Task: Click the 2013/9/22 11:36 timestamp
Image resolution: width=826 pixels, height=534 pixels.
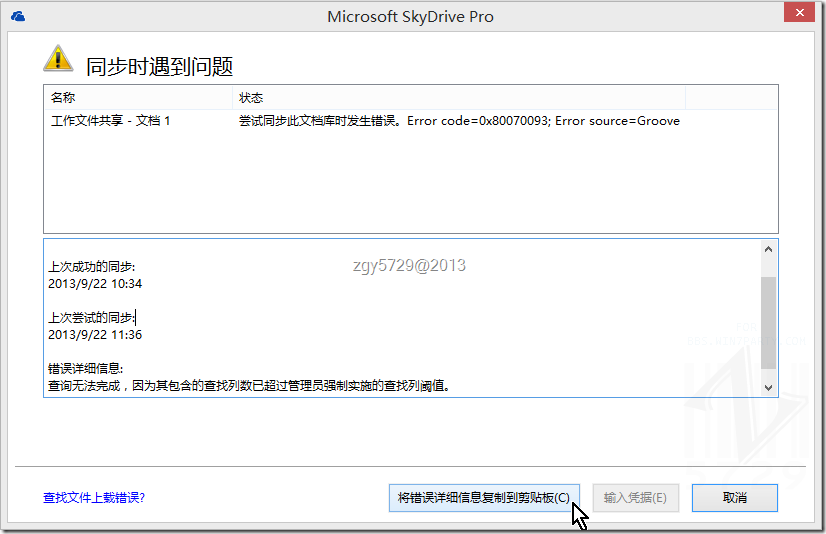Action: (x=95, y=335)
